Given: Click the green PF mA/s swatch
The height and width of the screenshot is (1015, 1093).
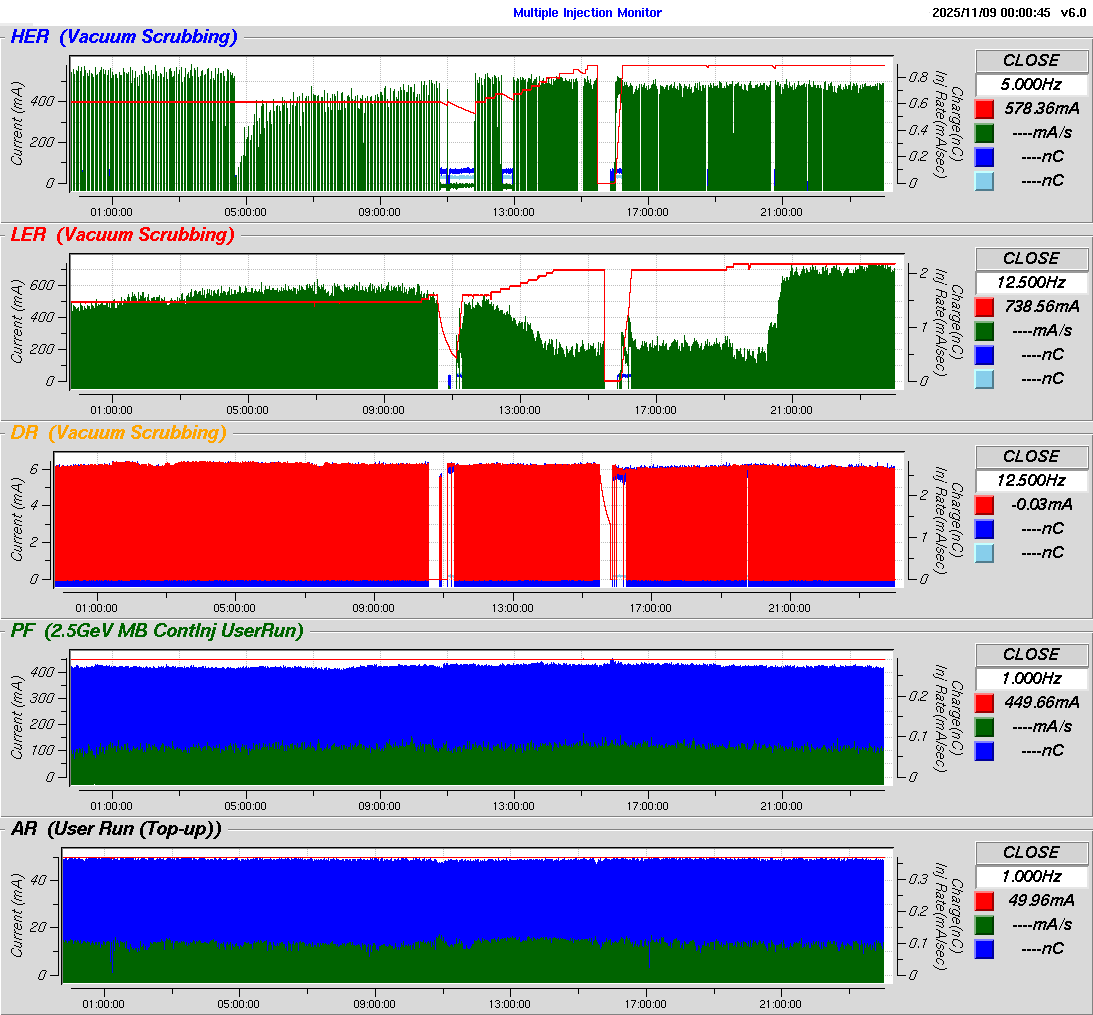Looking at the screenshot, I should pyautogui.click(x=984, y=727).
